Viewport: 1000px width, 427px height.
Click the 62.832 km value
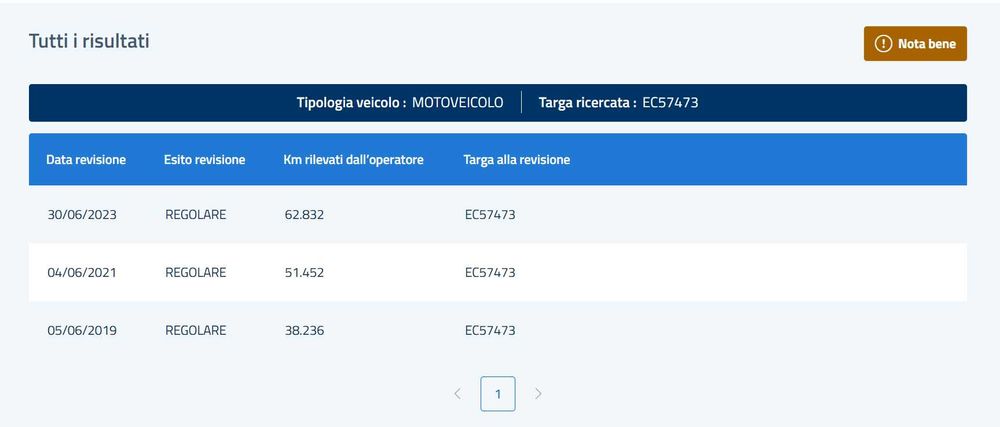pyautogui.click(x=304, y=215)
